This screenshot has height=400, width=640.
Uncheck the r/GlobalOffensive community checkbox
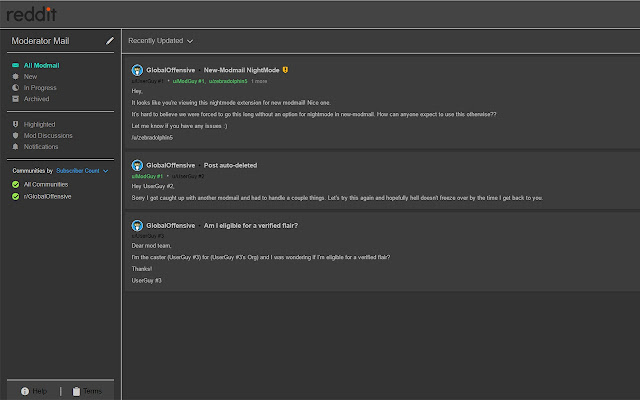(x=15, y=195)
